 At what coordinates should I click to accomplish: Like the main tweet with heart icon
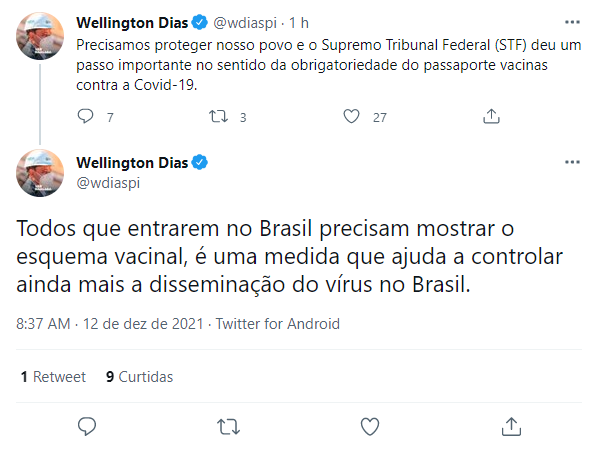[370, 426]
